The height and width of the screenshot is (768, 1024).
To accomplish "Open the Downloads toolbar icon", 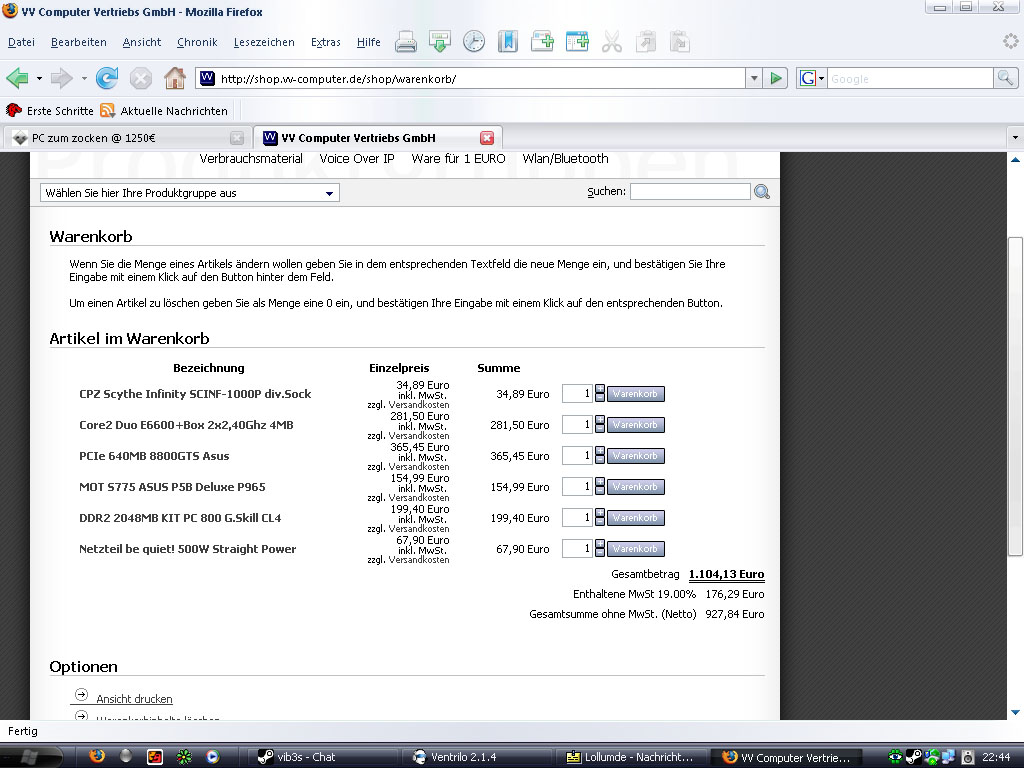I will point(440,42).
